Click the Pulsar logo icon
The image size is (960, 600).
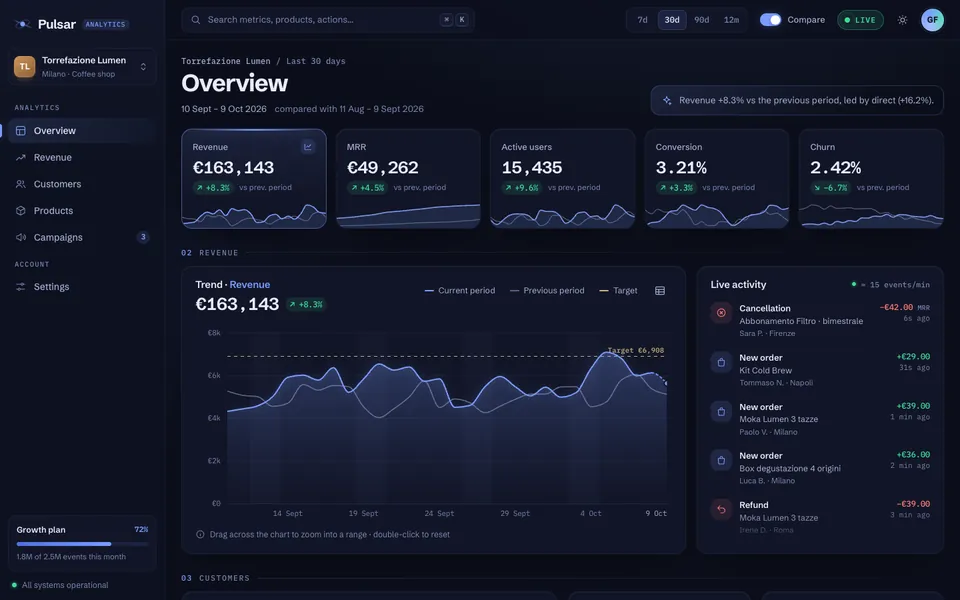[23, 24]
